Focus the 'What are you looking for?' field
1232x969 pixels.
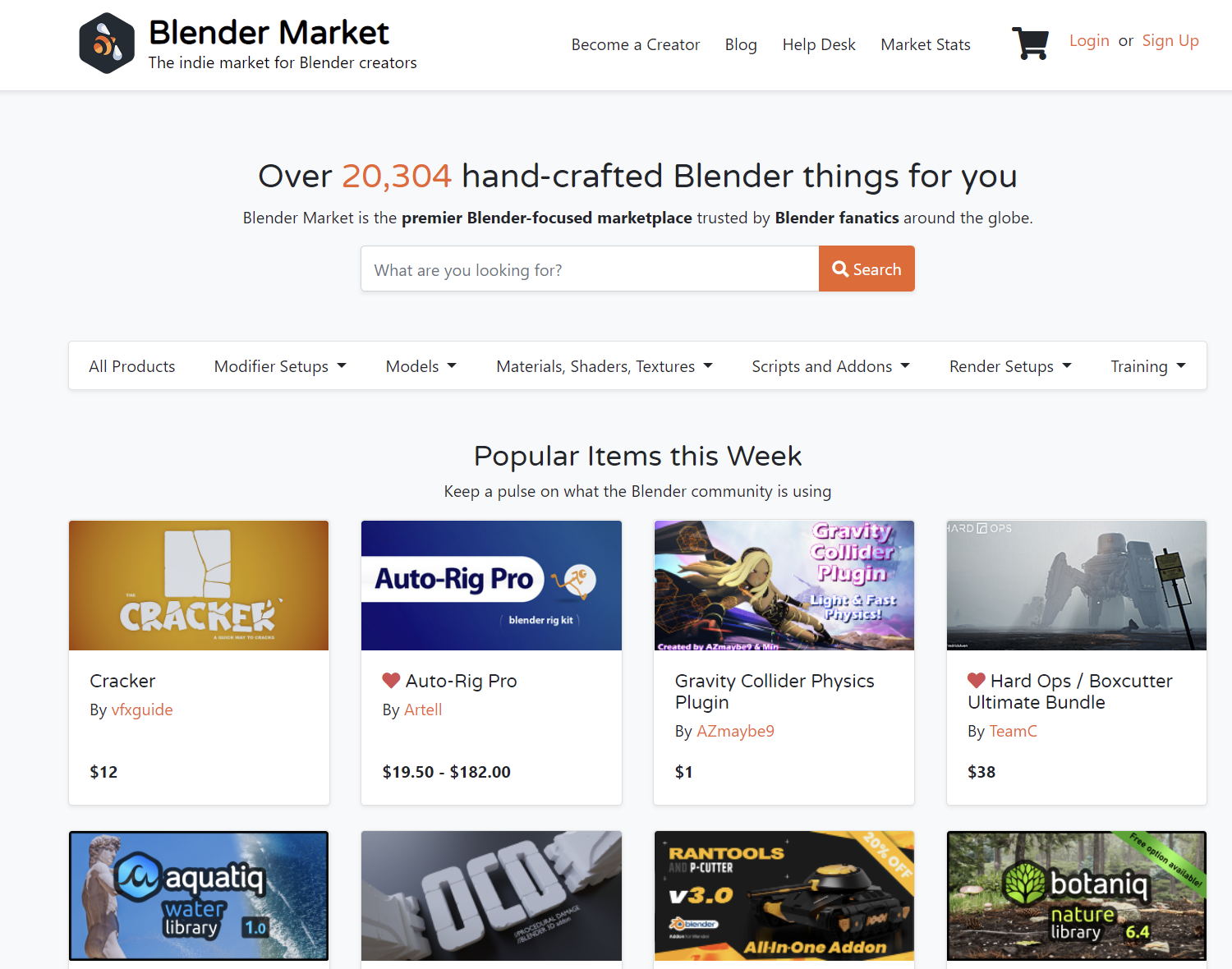[x=590, y=269]
